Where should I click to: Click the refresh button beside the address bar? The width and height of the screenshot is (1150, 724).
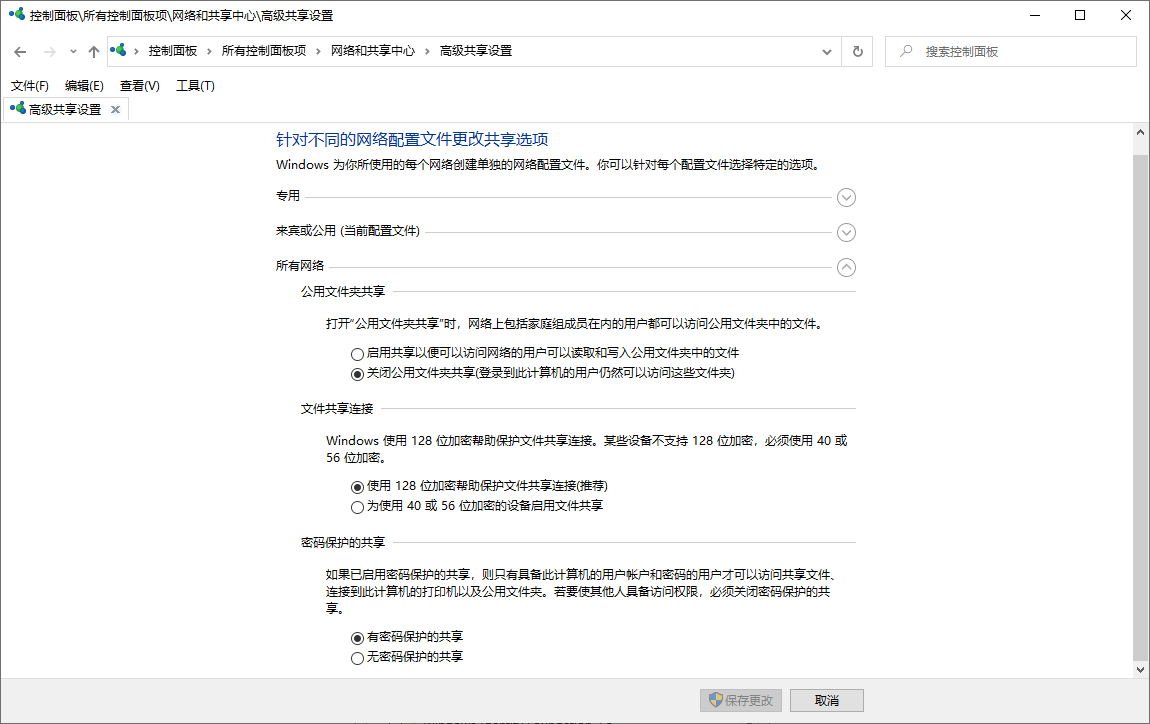857,51
